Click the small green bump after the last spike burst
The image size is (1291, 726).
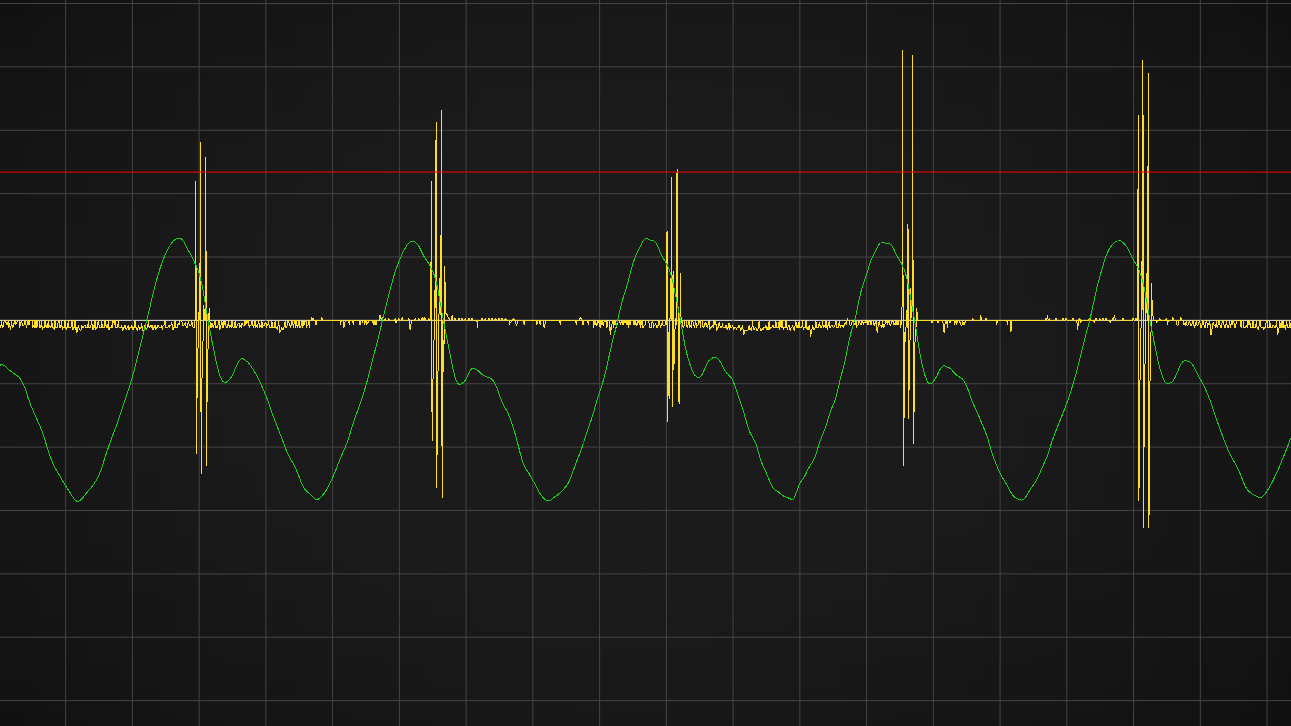[1187, 361]
